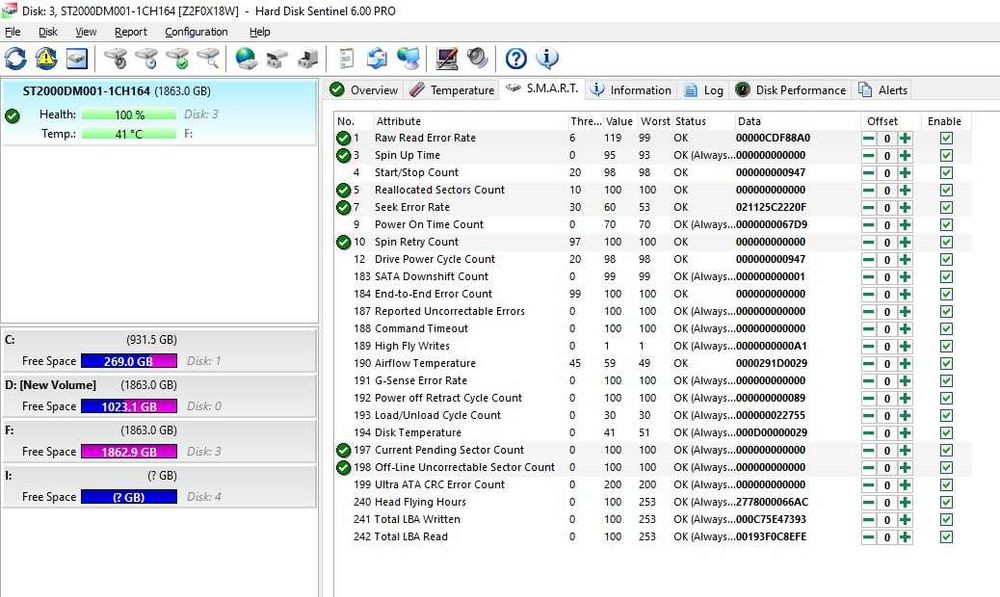Click green health checkmark beside ST2000DM001 disk
Viewport: 1000px width, 597px height.
tap(12, 116)
